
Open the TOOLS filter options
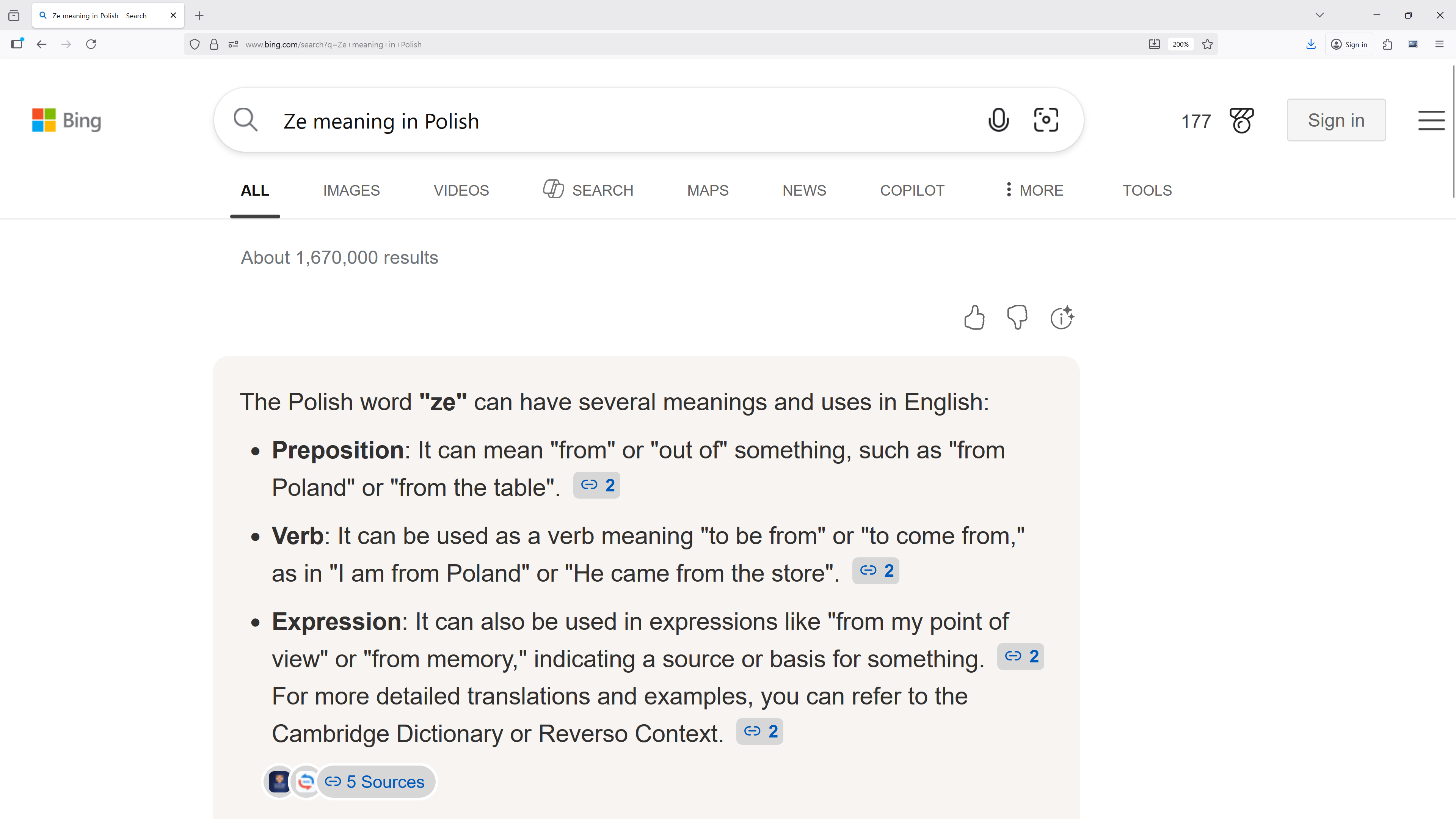tap(1147, 190)
